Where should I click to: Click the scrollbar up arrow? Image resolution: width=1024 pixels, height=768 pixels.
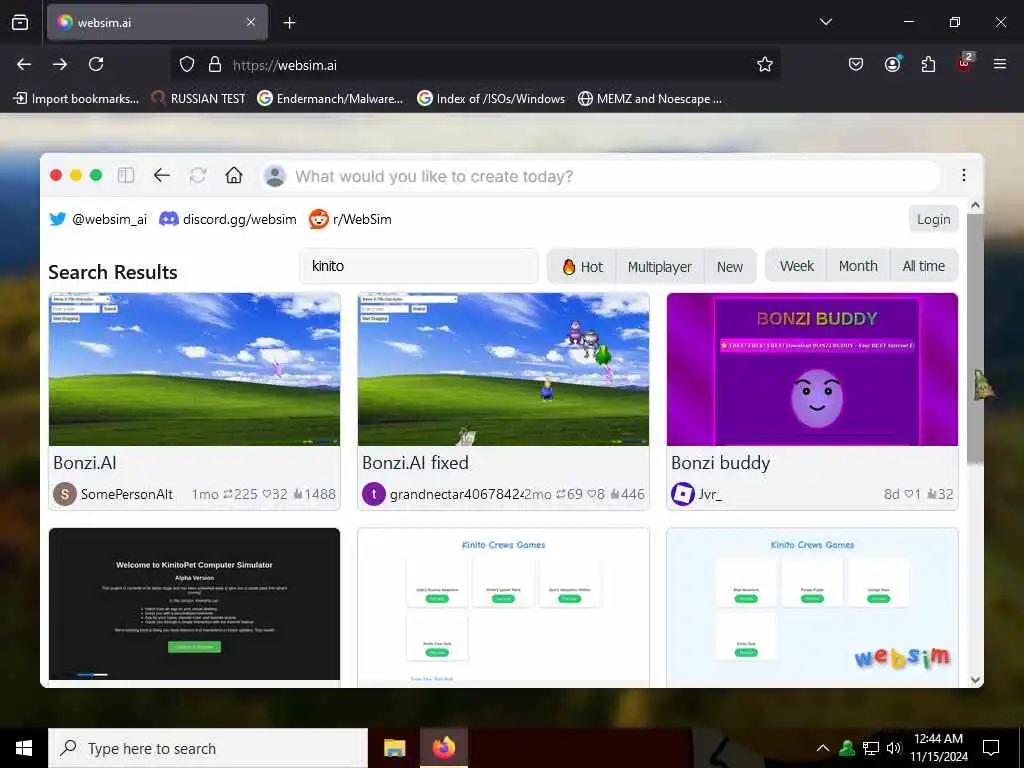point(975,205)
